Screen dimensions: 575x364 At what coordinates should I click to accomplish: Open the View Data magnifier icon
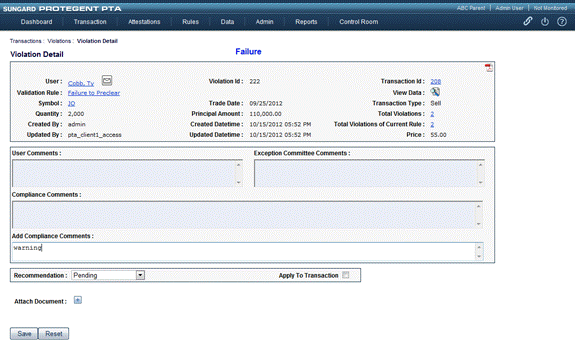(435, 92)
